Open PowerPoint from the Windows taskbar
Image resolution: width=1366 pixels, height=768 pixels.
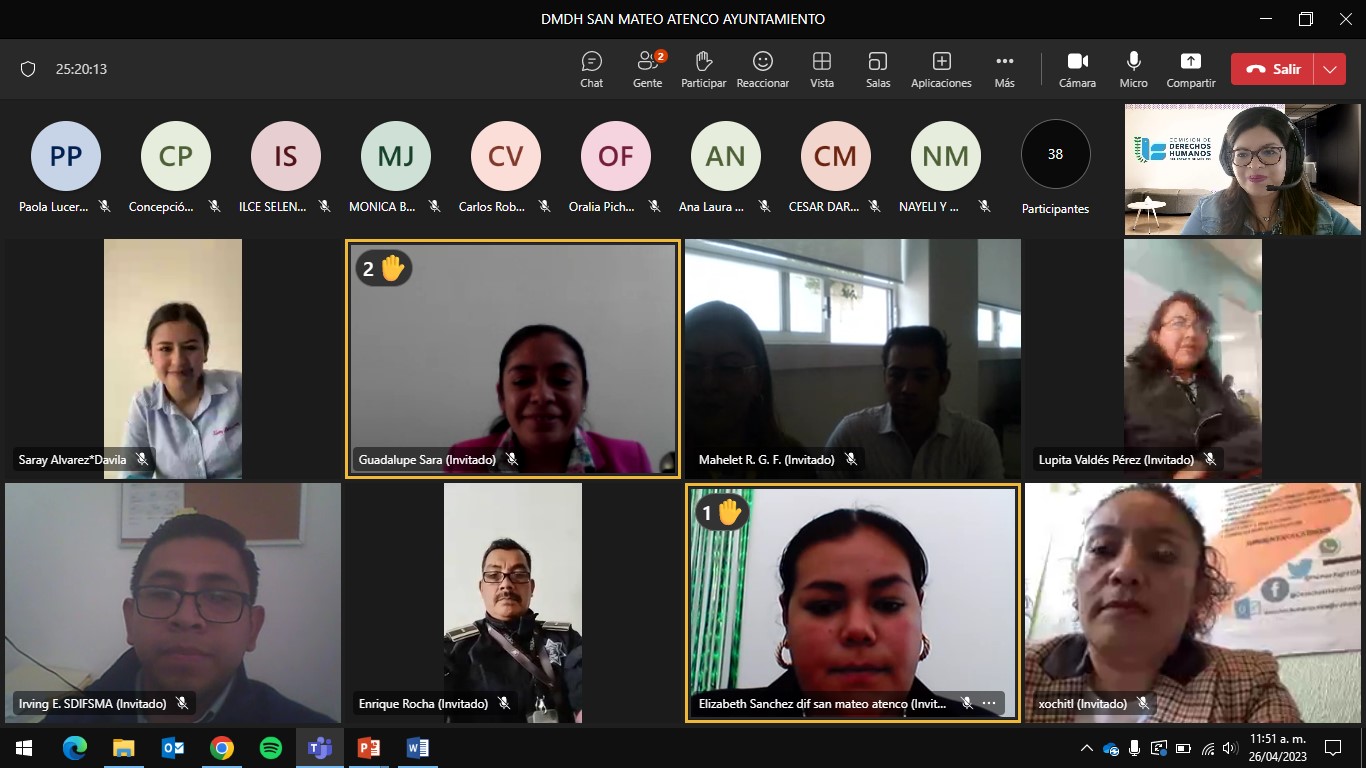(x=369, y=748)
